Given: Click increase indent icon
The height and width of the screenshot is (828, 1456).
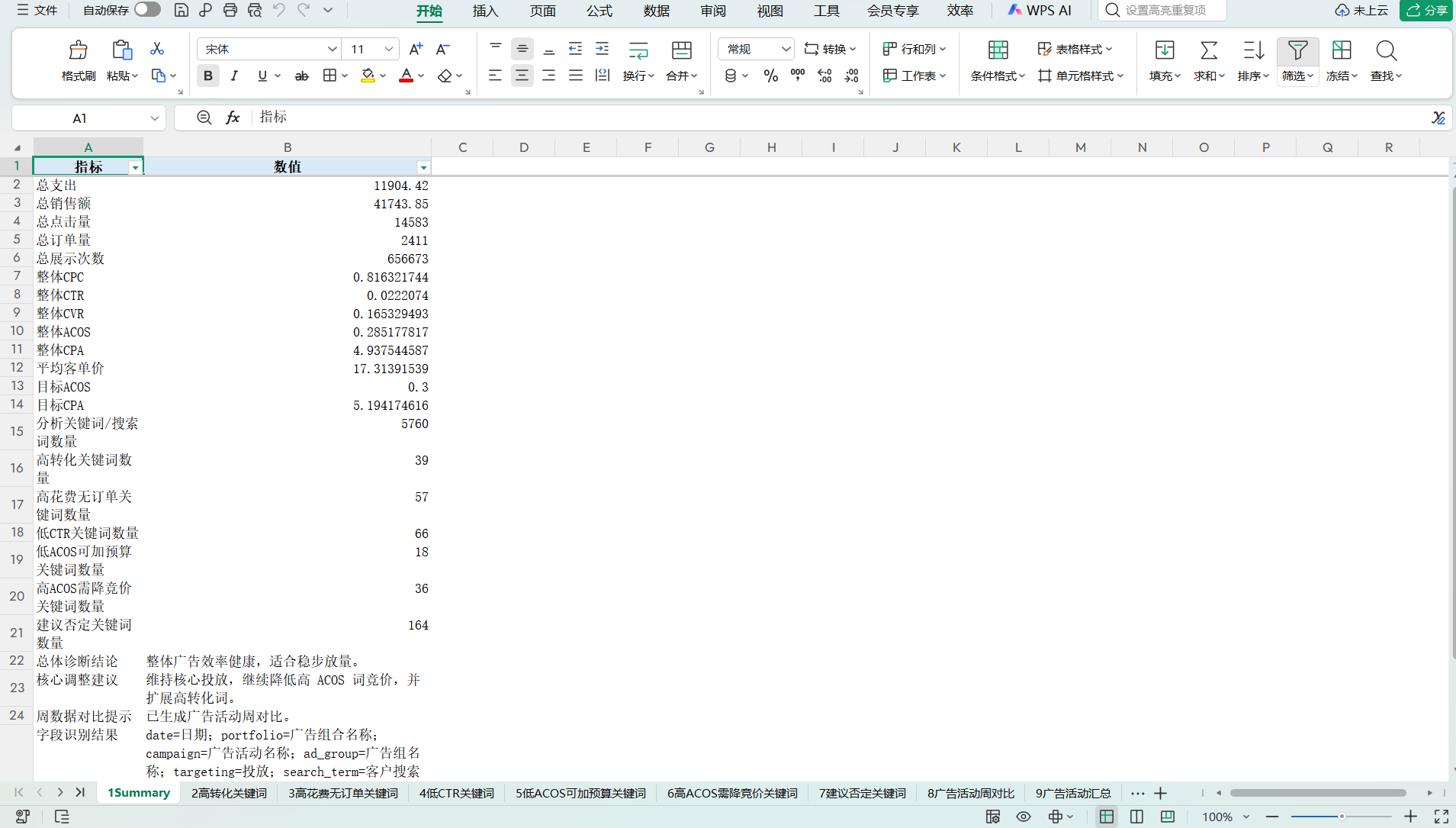Looking at the screenshot, I should (x=602, y=49).
